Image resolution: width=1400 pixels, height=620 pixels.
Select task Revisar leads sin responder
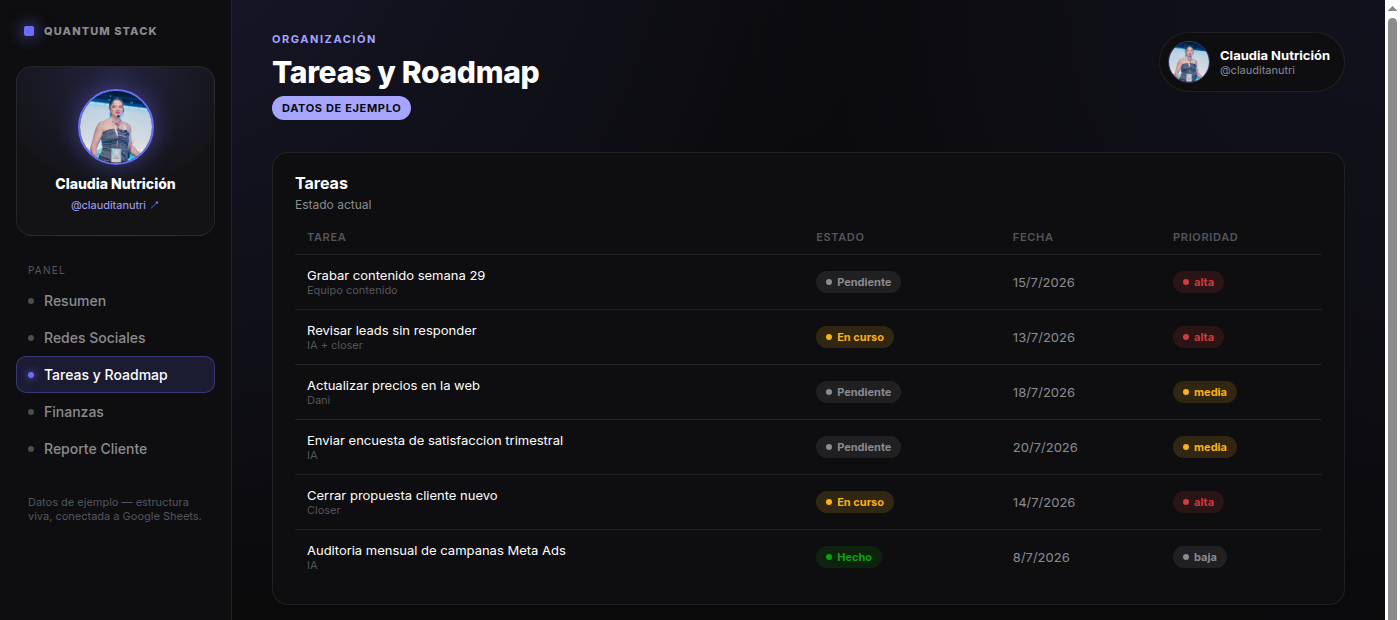(392, 330)
